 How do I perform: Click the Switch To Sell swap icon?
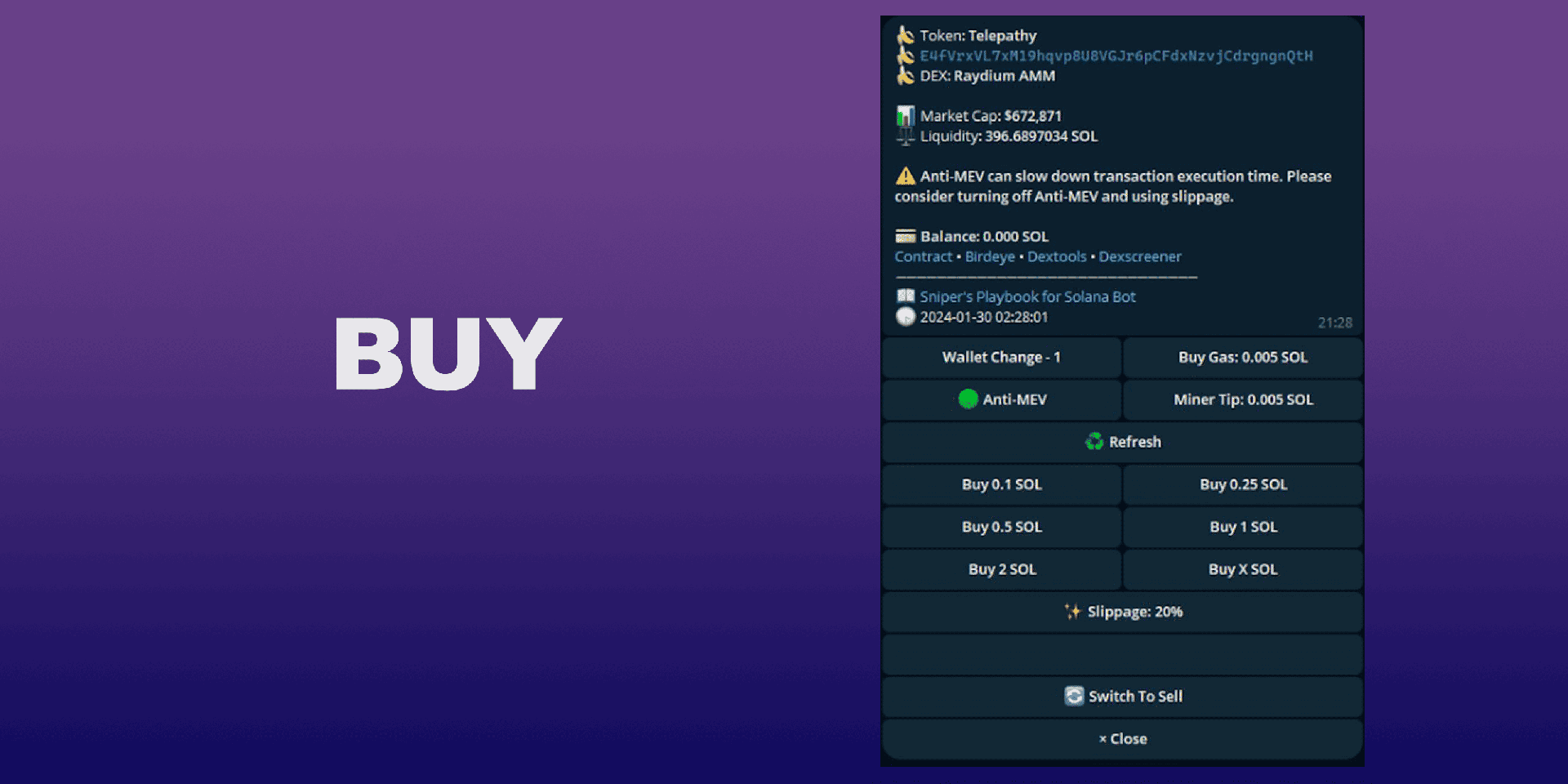tap(1074, 696)
